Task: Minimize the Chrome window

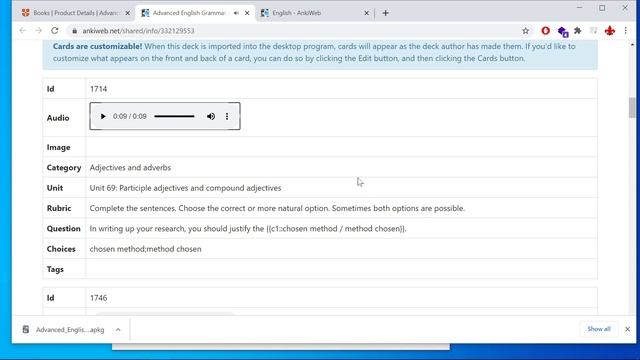Action: pos(580,8)
